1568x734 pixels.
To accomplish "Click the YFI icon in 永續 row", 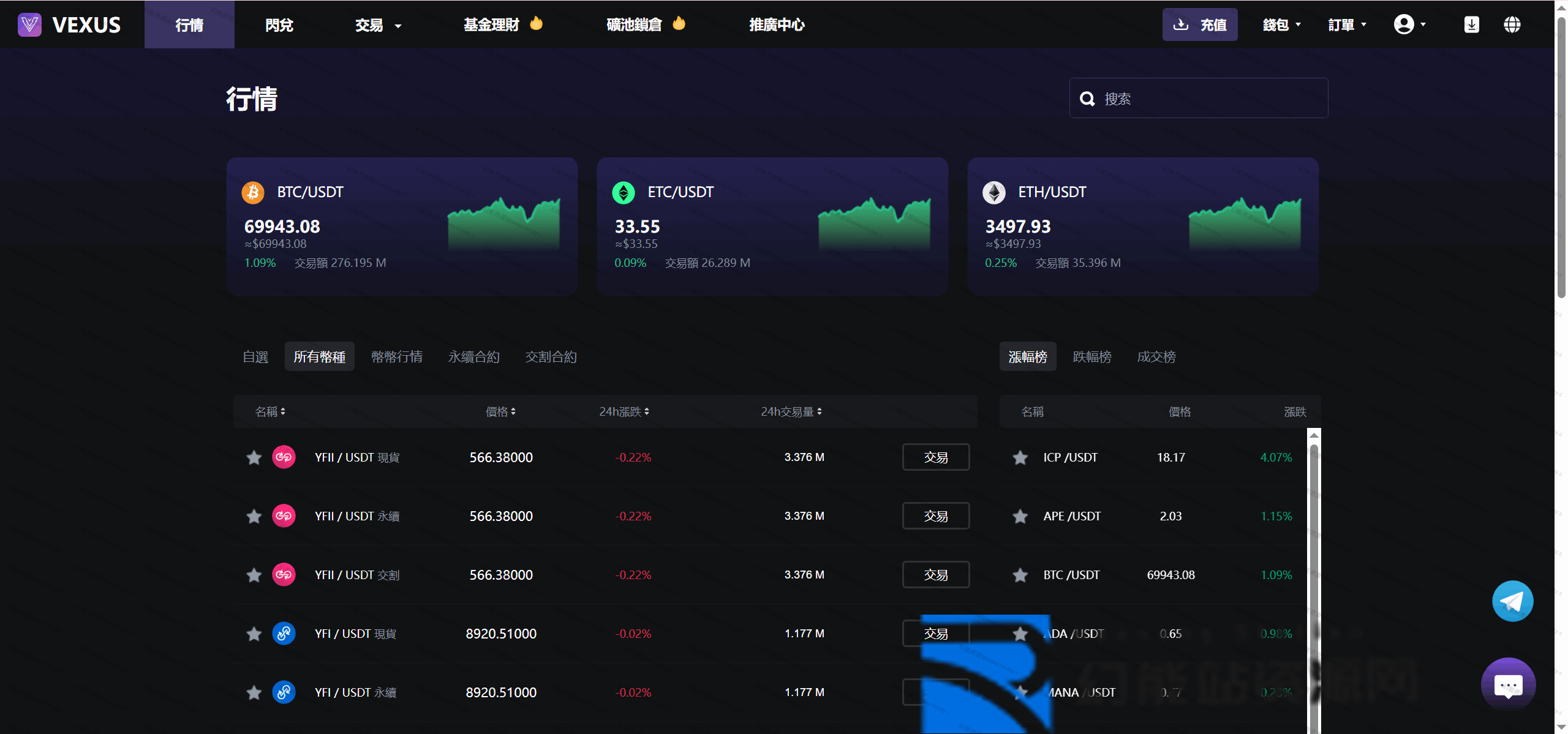I will coord(284,692).
